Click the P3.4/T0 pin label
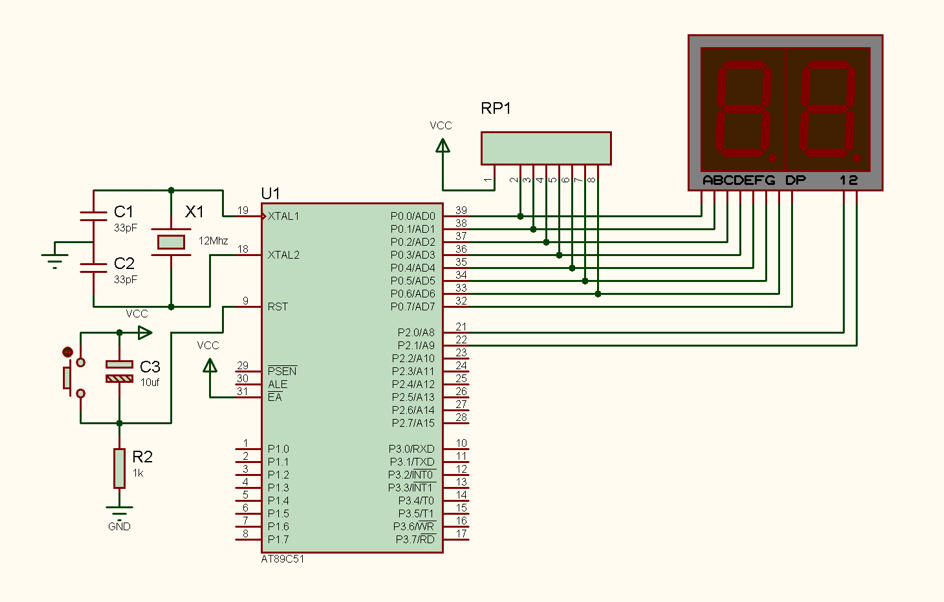Viewport: 944px width, 602px height. click(416, 501)
